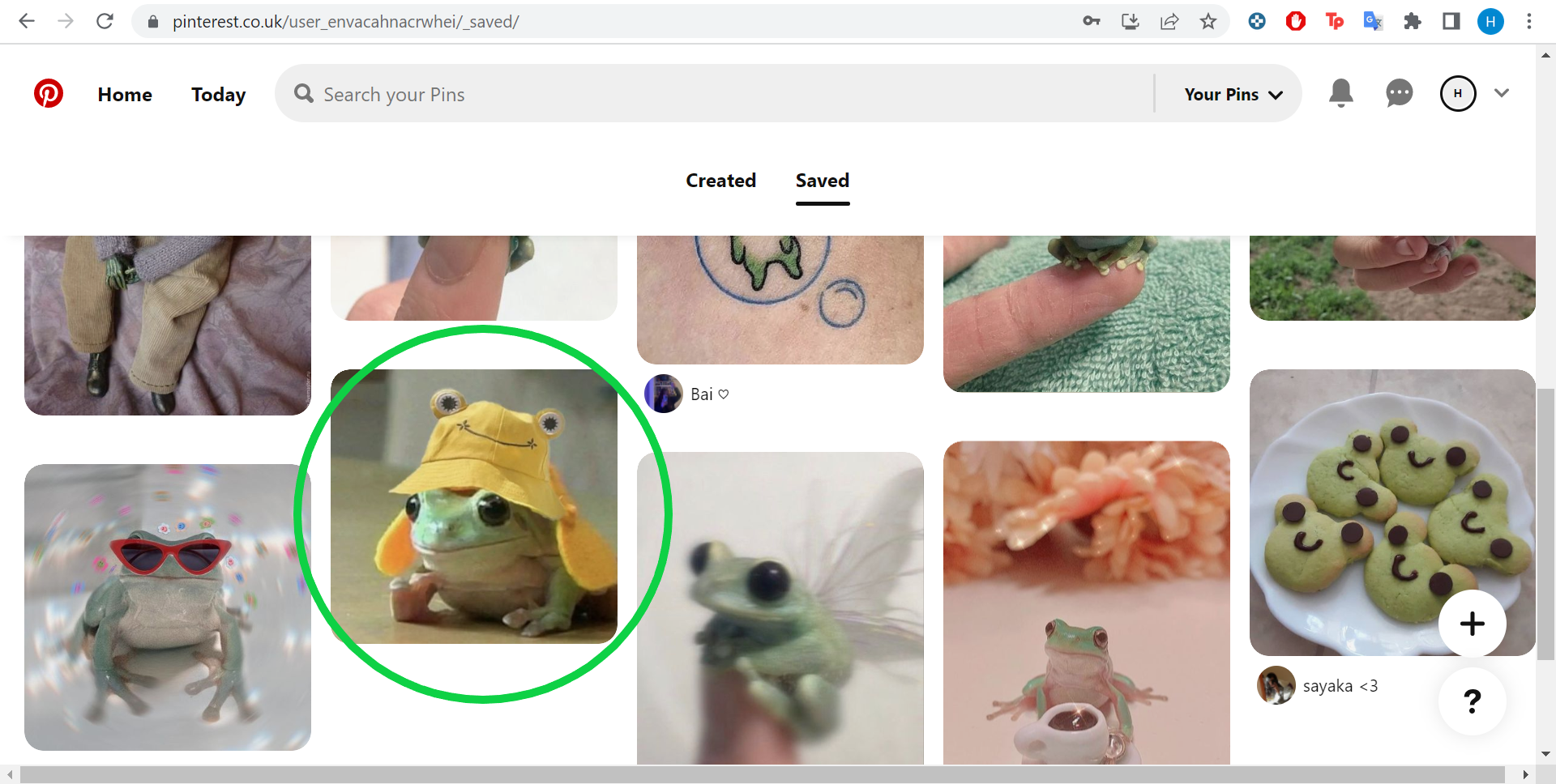Open the messages speech bubble icon
Viewport: 1556px width, 784px height.
(1399, 93)
